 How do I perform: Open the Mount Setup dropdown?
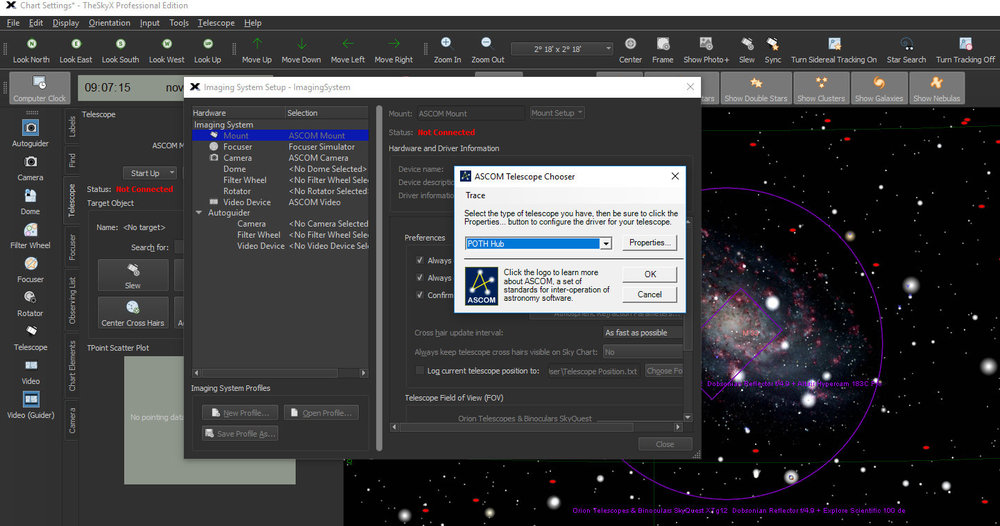pos(557,113)
